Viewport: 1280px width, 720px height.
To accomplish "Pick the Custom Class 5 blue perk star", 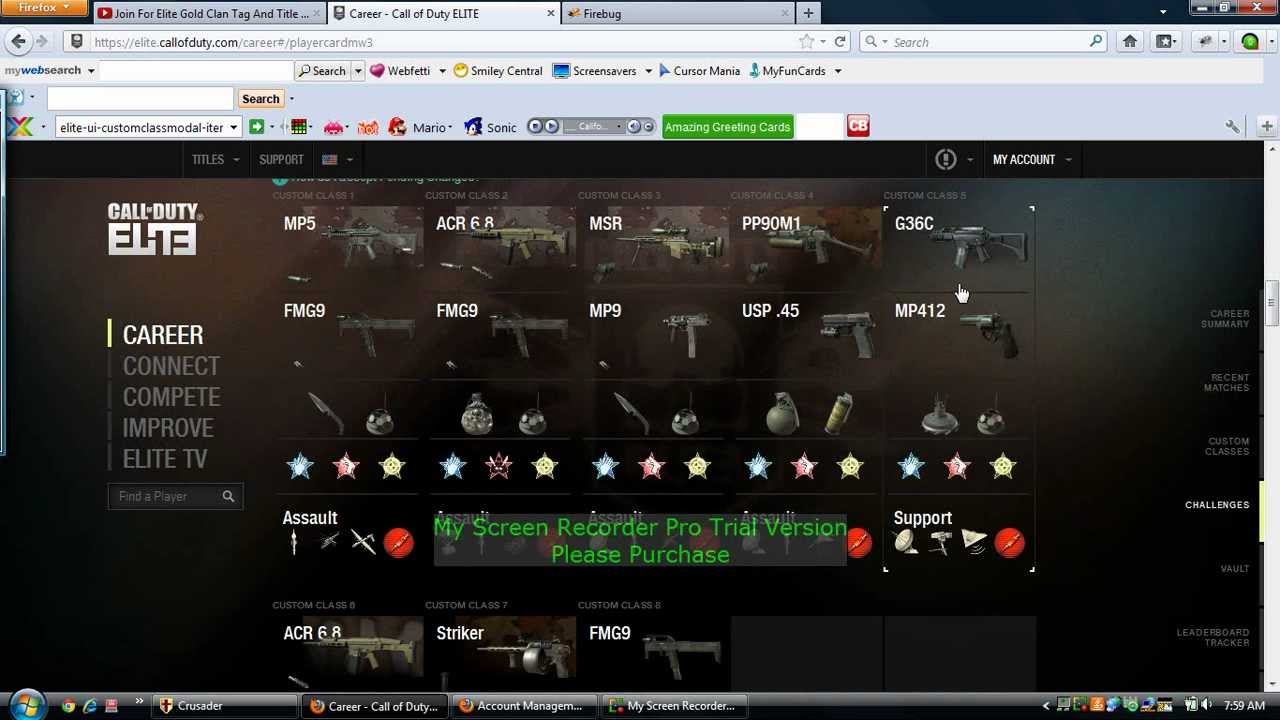I will (911, 466).
